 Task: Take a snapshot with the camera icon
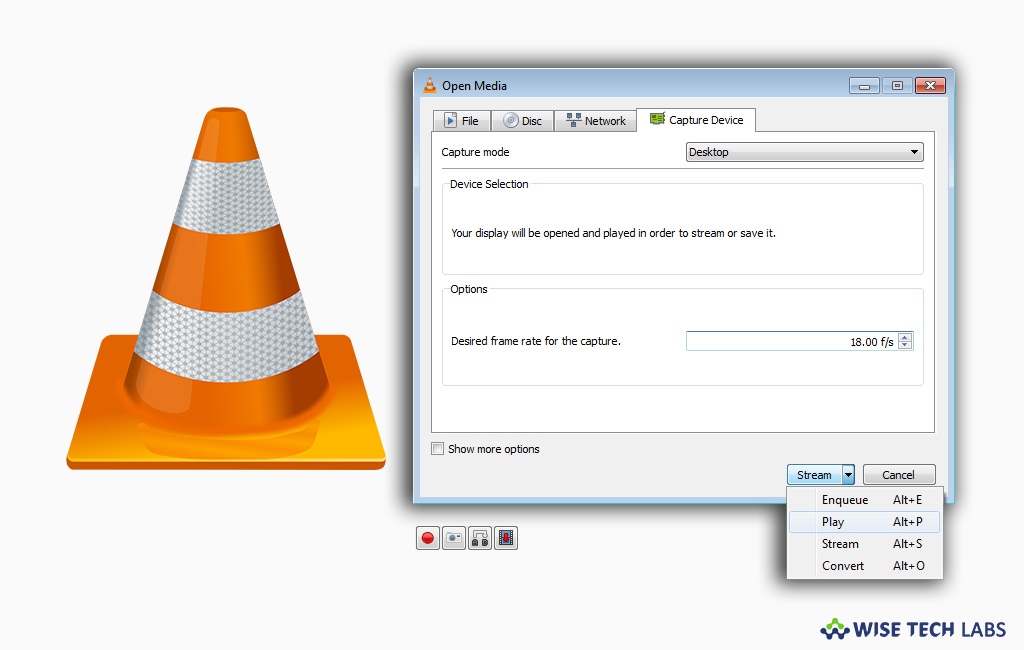tap(454, 538)
